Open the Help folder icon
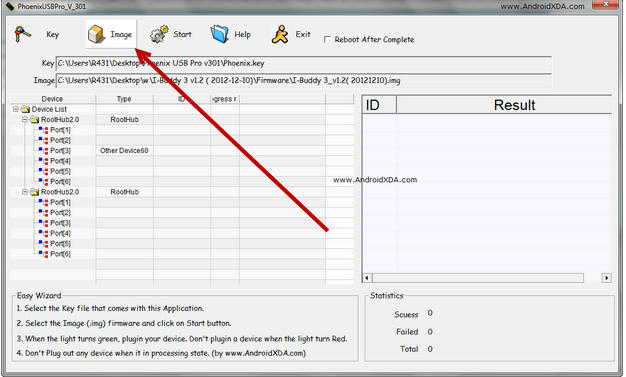626x377 pixels. click(220, 34)
